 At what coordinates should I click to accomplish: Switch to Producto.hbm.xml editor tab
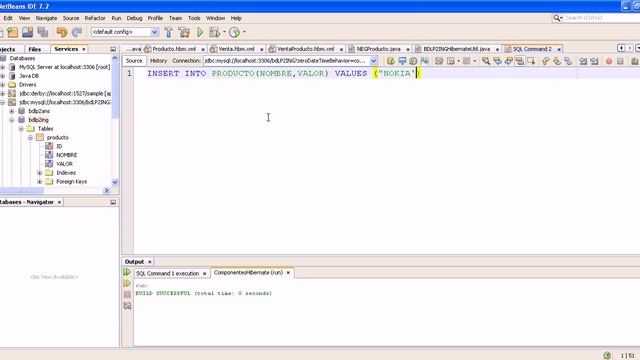coord(174,49)
